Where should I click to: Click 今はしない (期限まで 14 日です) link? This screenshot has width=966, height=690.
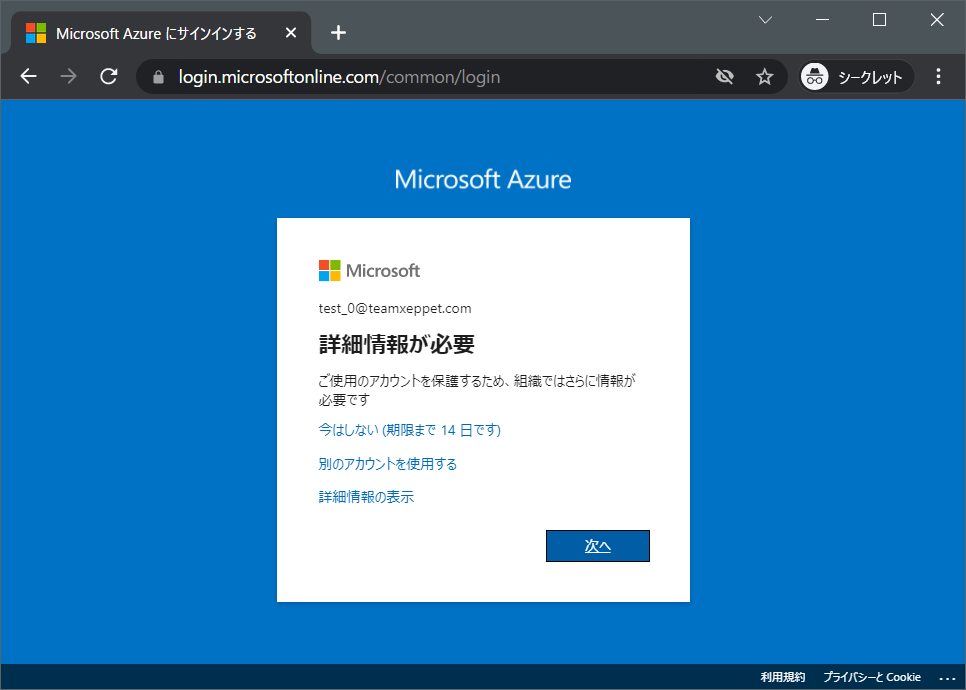(x=410, y=430)
